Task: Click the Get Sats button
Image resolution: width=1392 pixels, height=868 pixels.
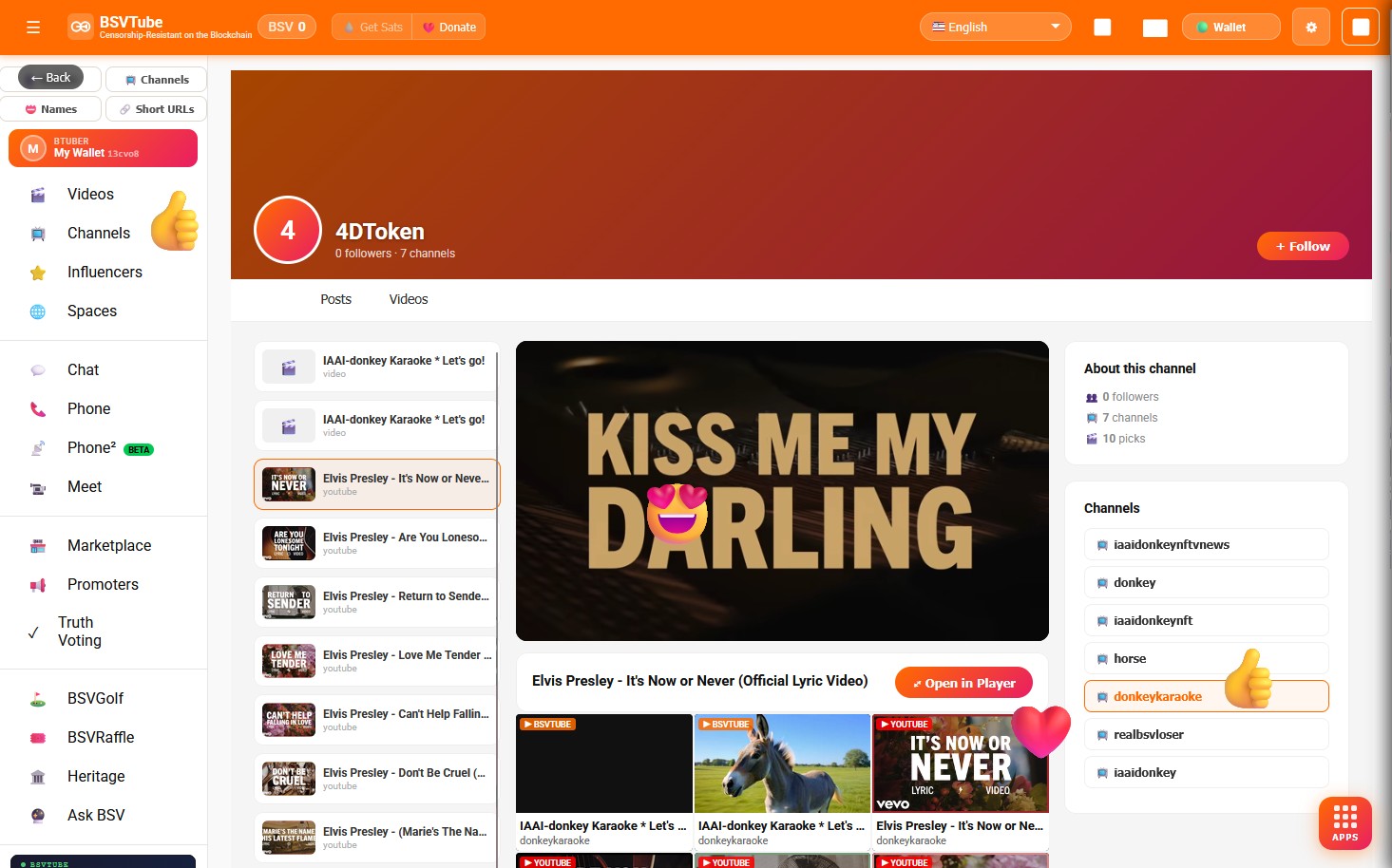Action: point(372,28)
